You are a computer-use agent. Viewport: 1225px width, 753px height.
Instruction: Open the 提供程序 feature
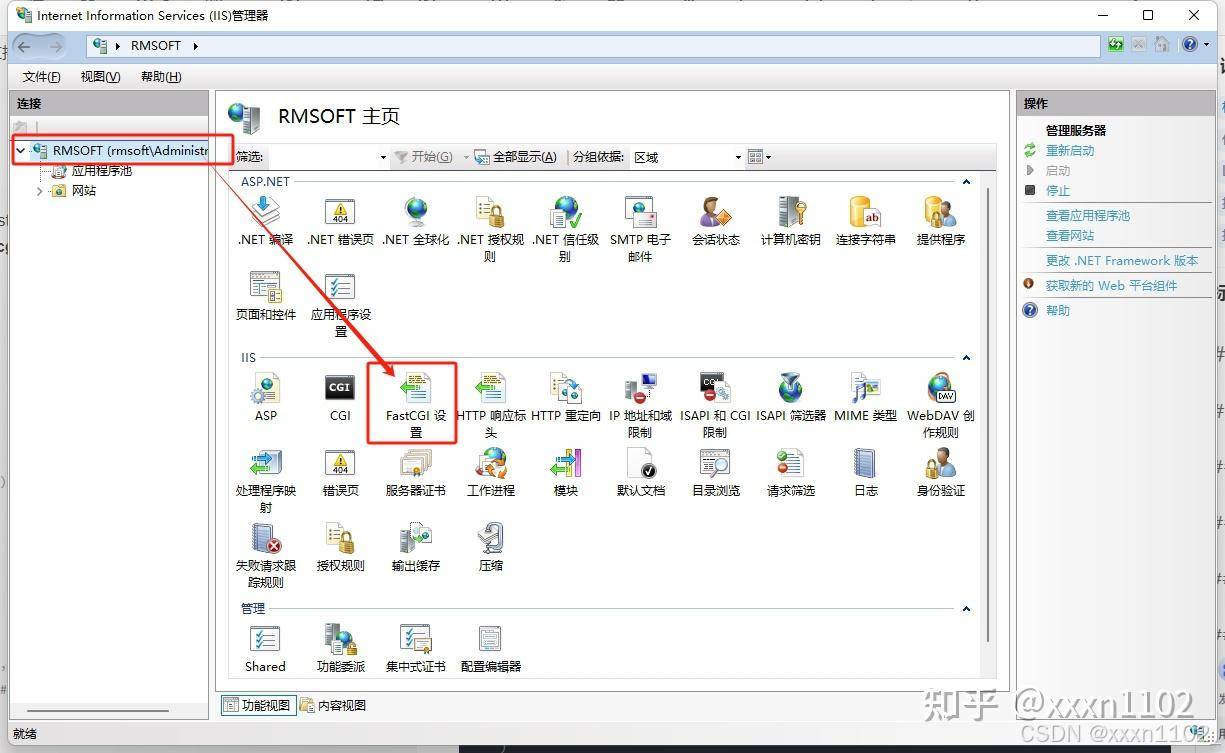coord(941,221)
